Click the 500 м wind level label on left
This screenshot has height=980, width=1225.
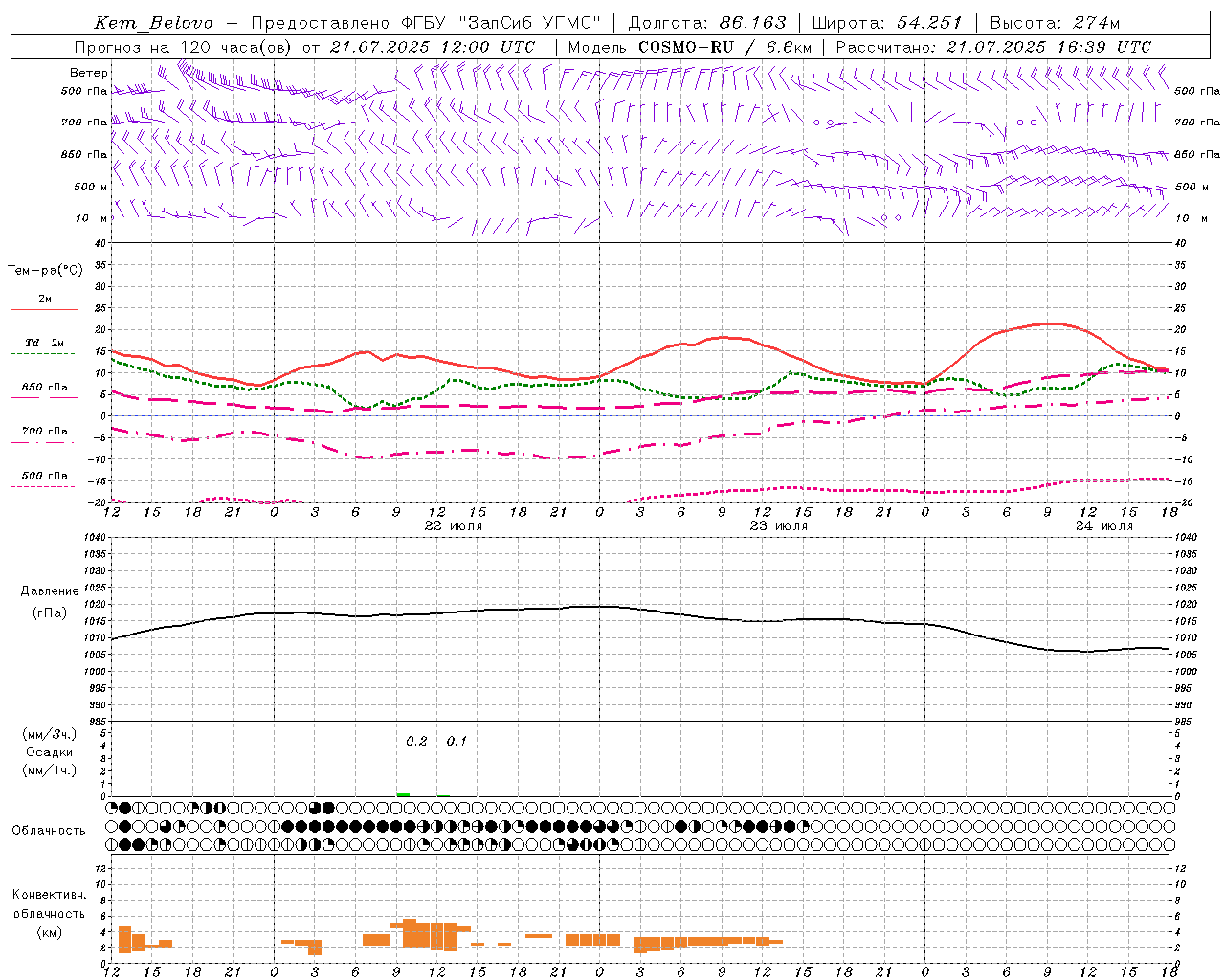(x=91, y=188)
